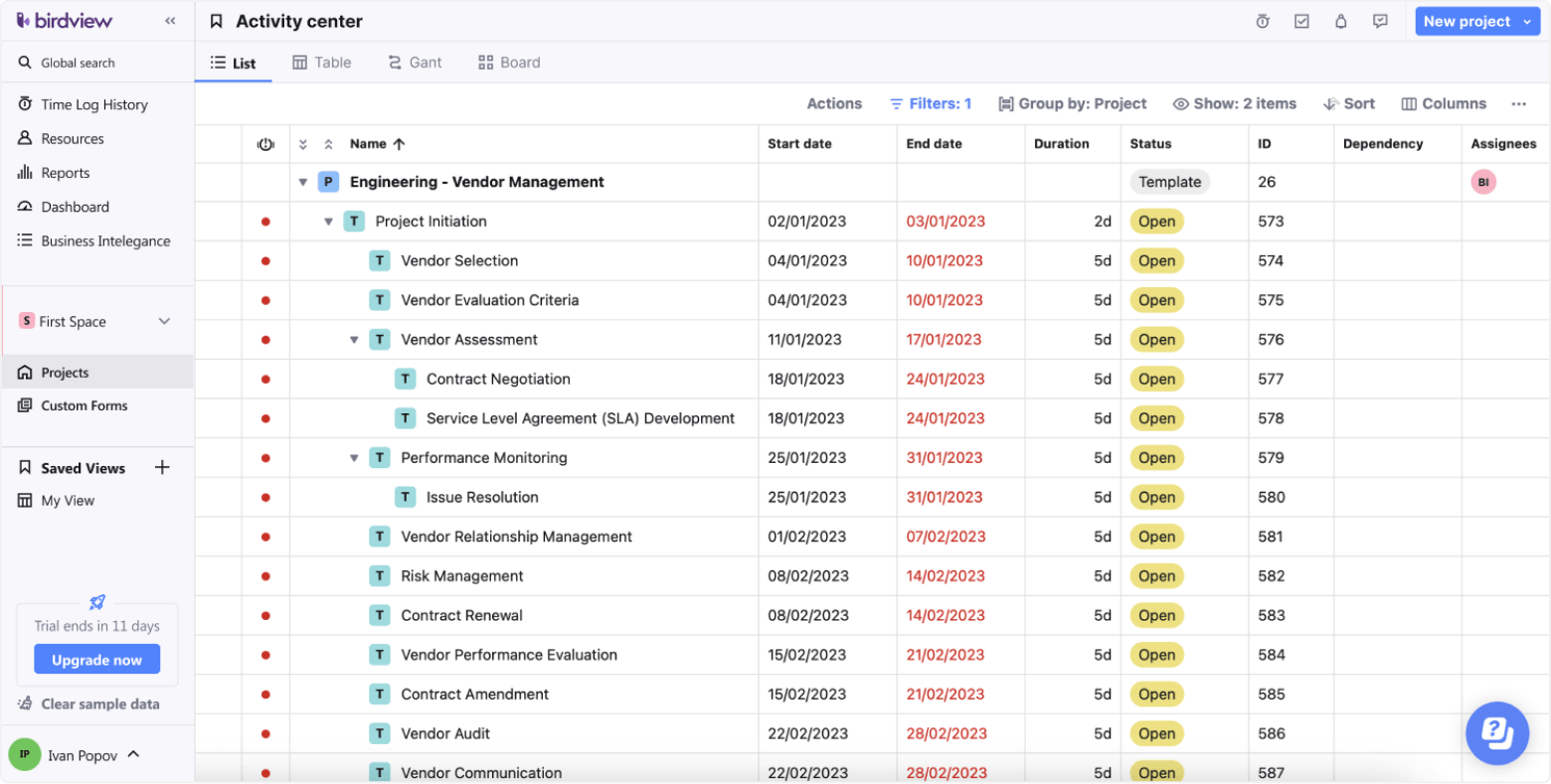
Task: Click the red status dot for Vendor Assessment
Action: tap(265, 340)
